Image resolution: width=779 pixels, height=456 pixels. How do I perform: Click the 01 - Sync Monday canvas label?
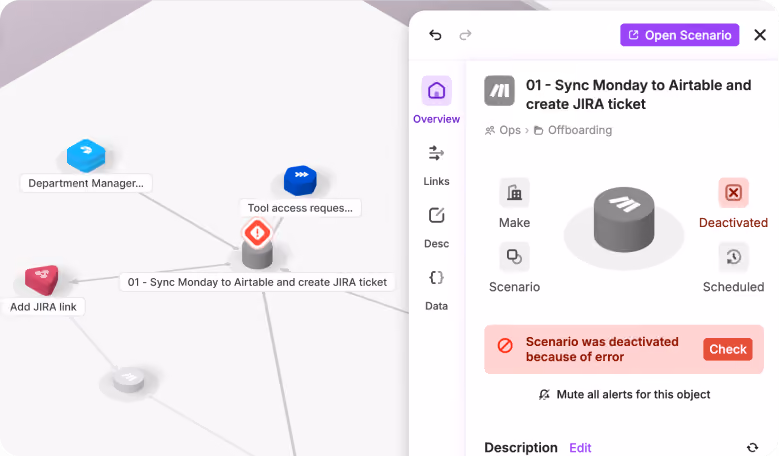[x=257, y=282]
